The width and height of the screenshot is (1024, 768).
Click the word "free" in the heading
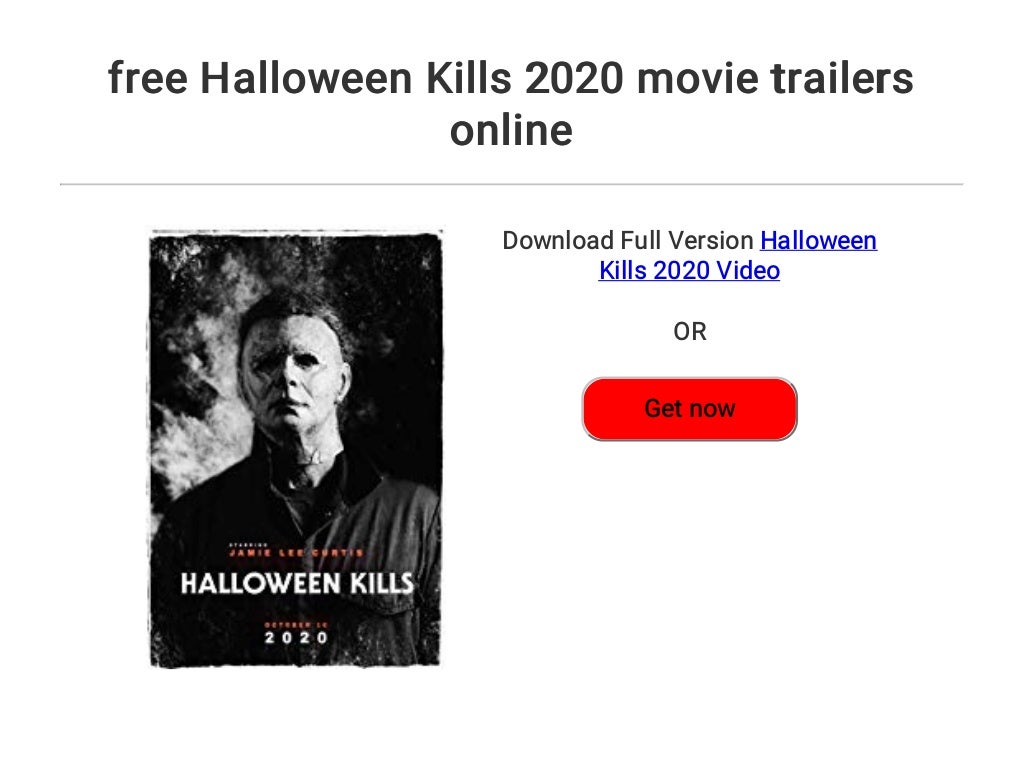click(x=148, y=78)
